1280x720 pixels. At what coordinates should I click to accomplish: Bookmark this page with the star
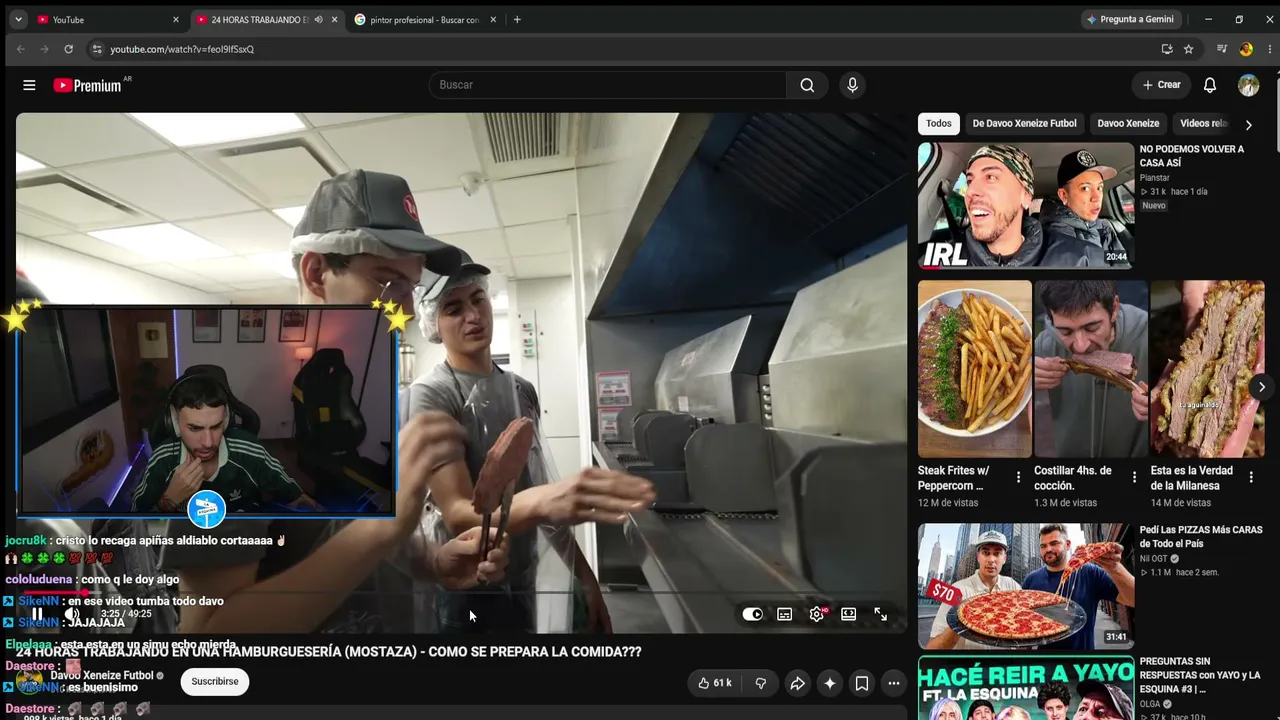[1189, 49]
